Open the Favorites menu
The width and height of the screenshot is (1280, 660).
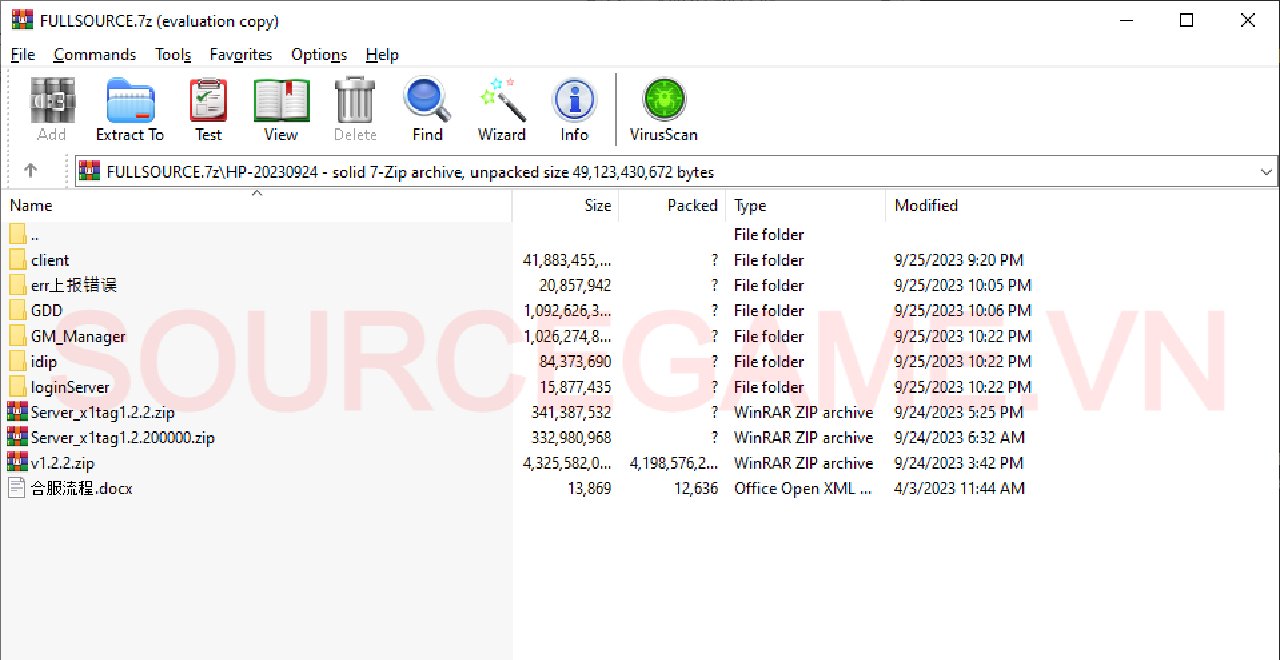(241, 55)
